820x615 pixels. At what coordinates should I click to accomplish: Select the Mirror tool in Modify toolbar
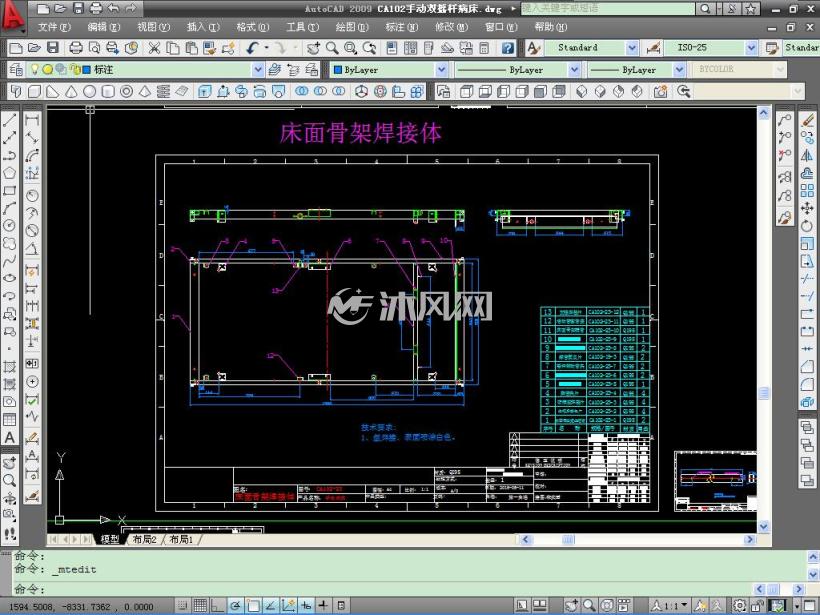click(x=808, y=155)
